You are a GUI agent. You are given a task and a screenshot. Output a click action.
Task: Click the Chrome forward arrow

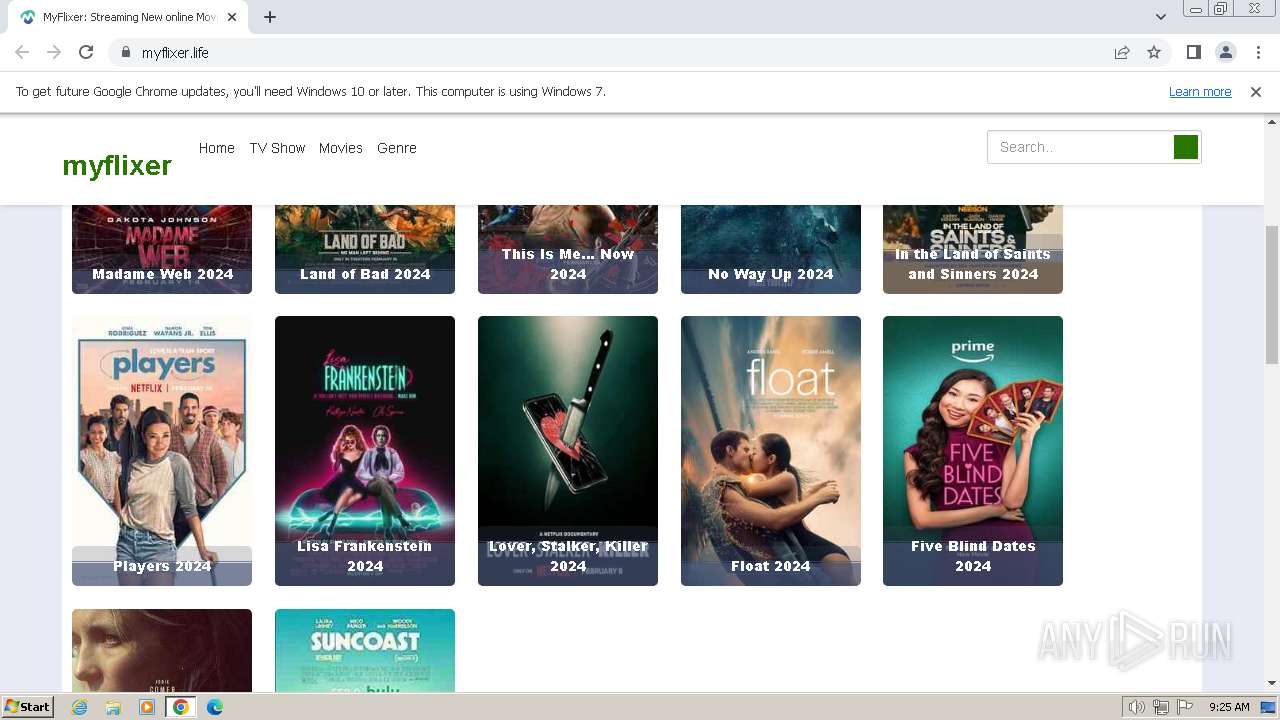coord(54,53)
